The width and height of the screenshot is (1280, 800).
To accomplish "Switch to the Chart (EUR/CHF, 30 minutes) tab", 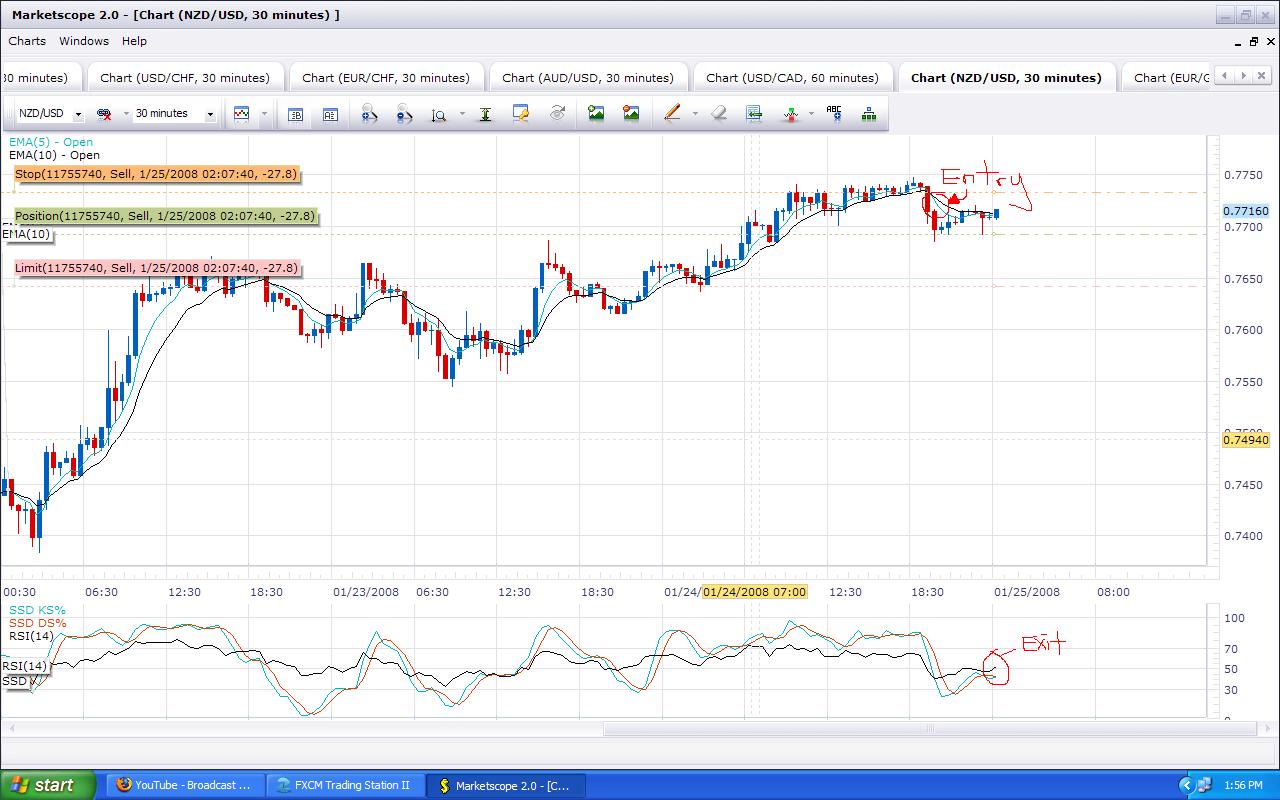I will pos(386,77).
